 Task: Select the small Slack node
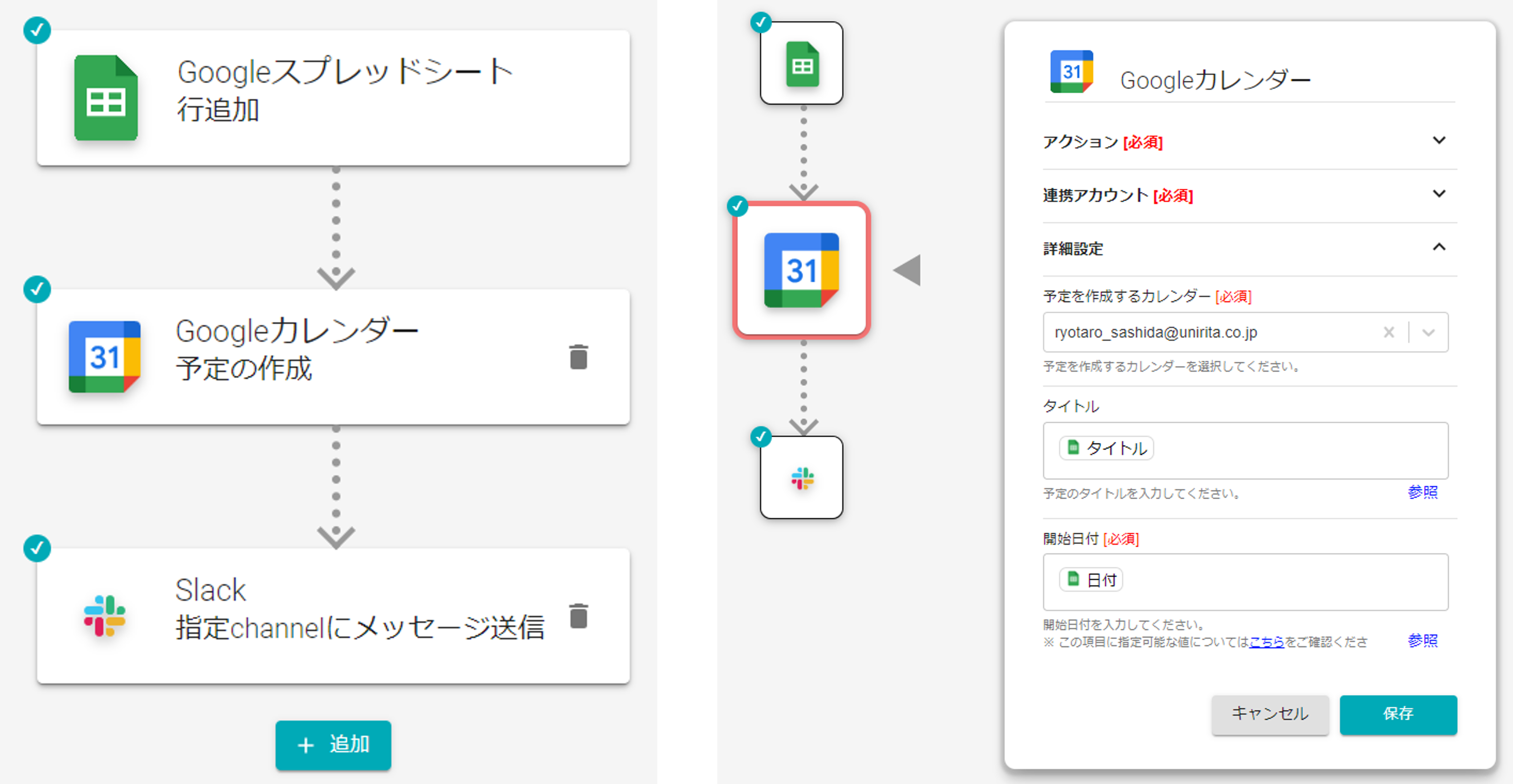pyautogui.click(x=802, y=478)
